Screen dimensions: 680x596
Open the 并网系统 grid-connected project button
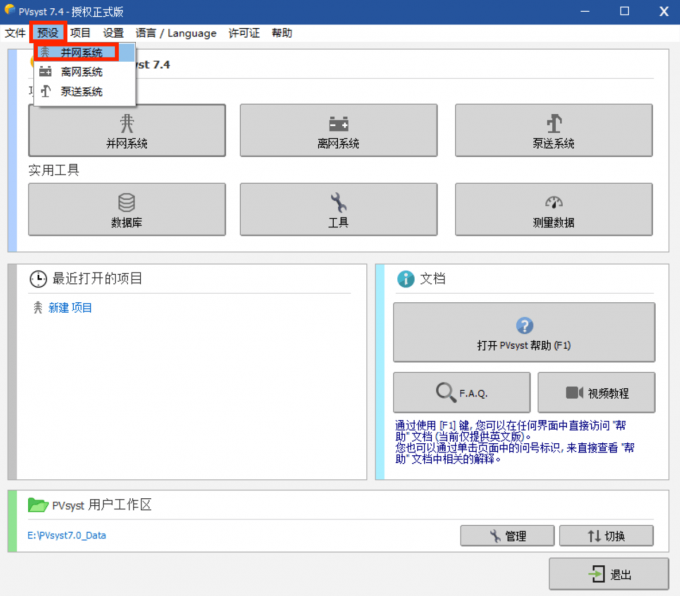click(x=126, y=130)
